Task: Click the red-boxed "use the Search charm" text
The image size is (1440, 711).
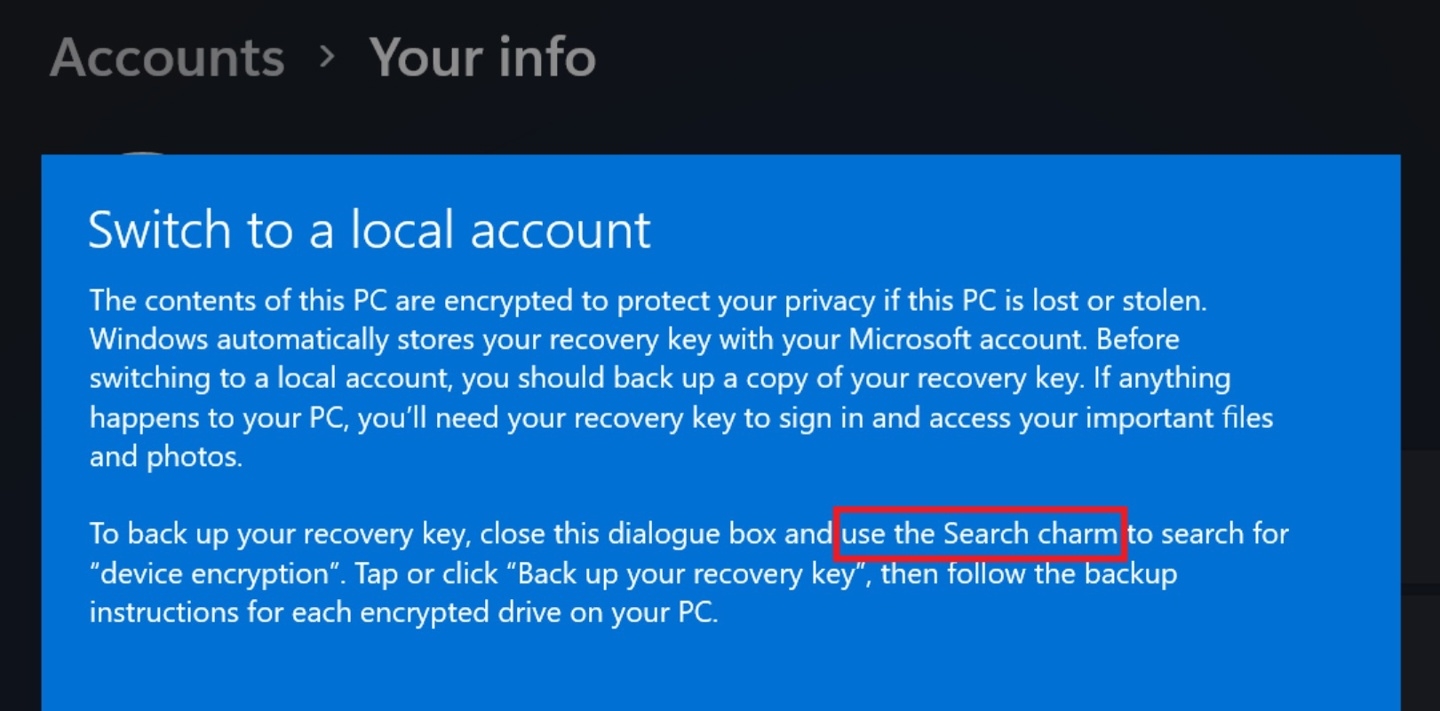Action: tap(980, 534)
